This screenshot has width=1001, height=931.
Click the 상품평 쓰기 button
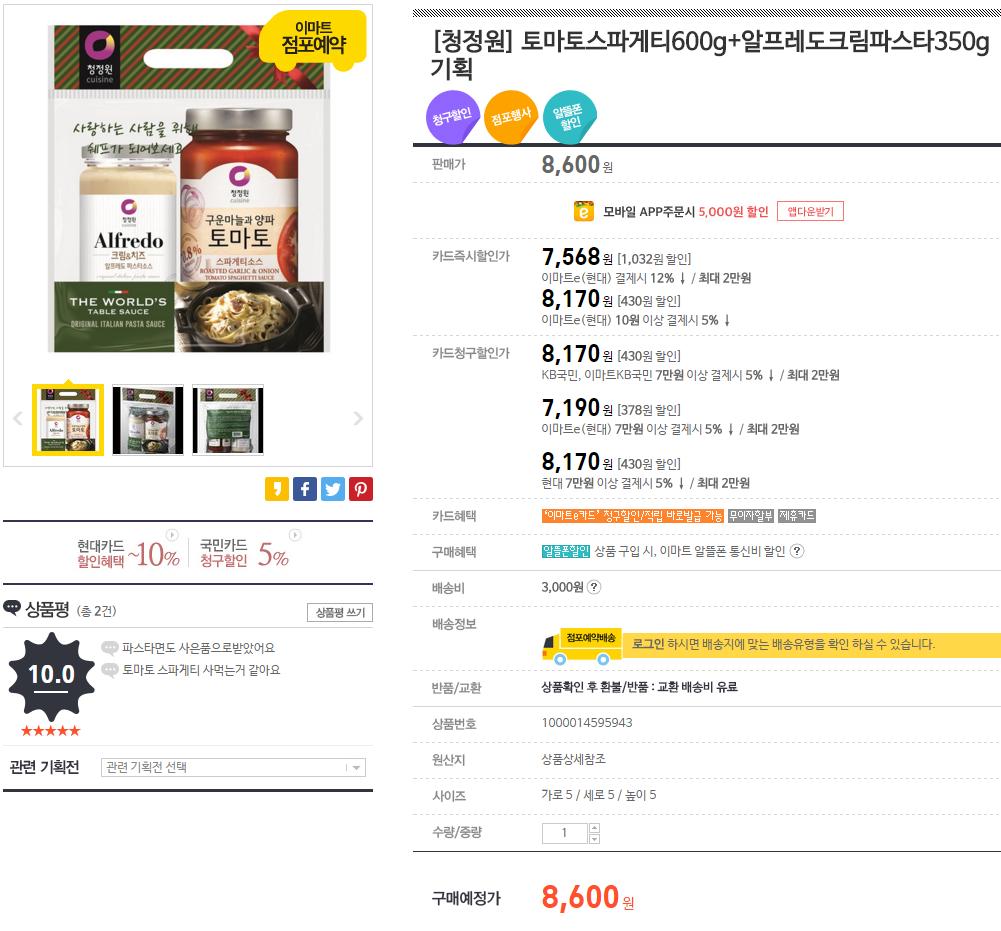340,612
